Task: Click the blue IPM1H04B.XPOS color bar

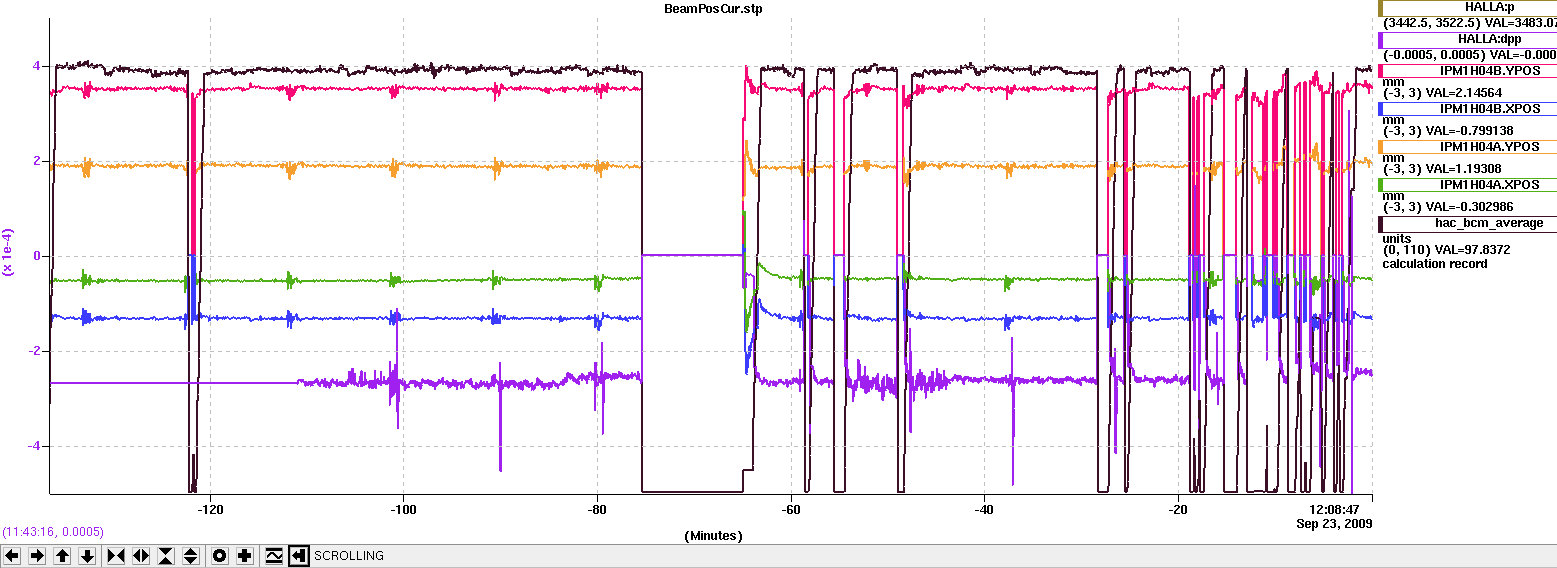Action: (1380, 108)
